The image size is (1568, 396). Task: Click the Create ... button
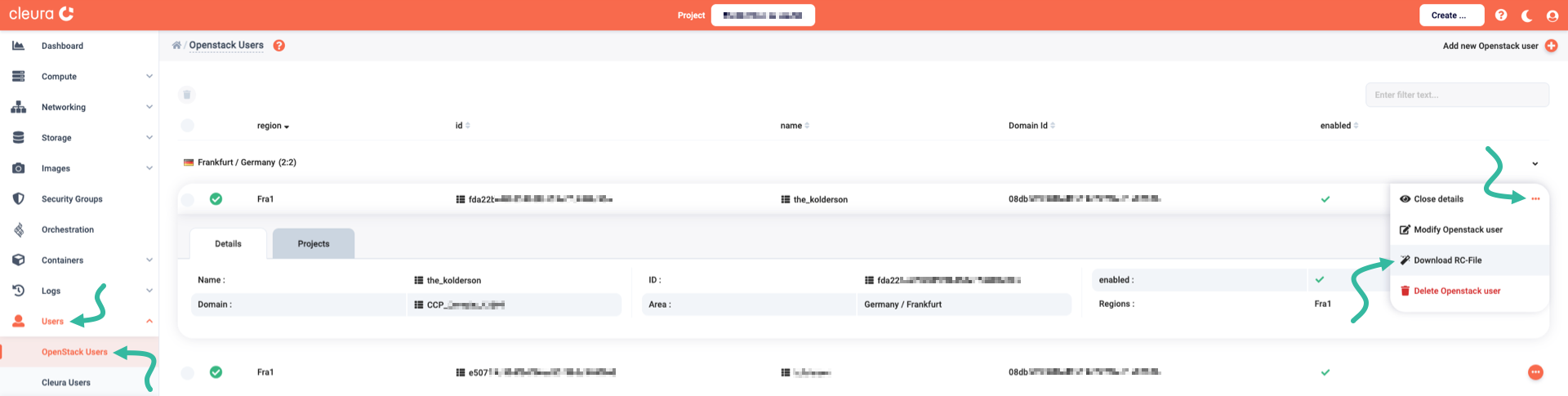click(x=1451, y=15)
